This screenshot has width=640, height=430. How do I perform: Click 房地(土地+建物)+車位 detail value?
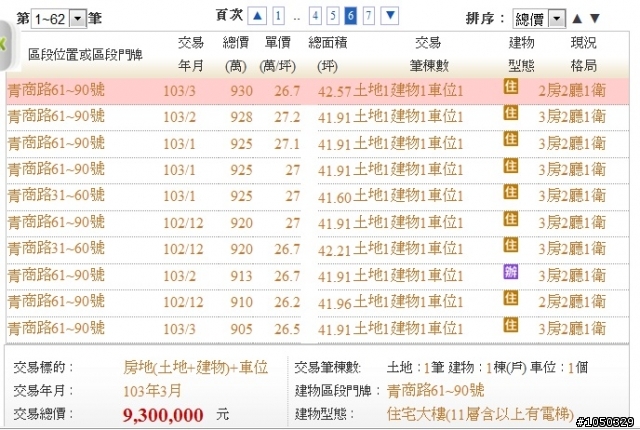coord(196,368)
